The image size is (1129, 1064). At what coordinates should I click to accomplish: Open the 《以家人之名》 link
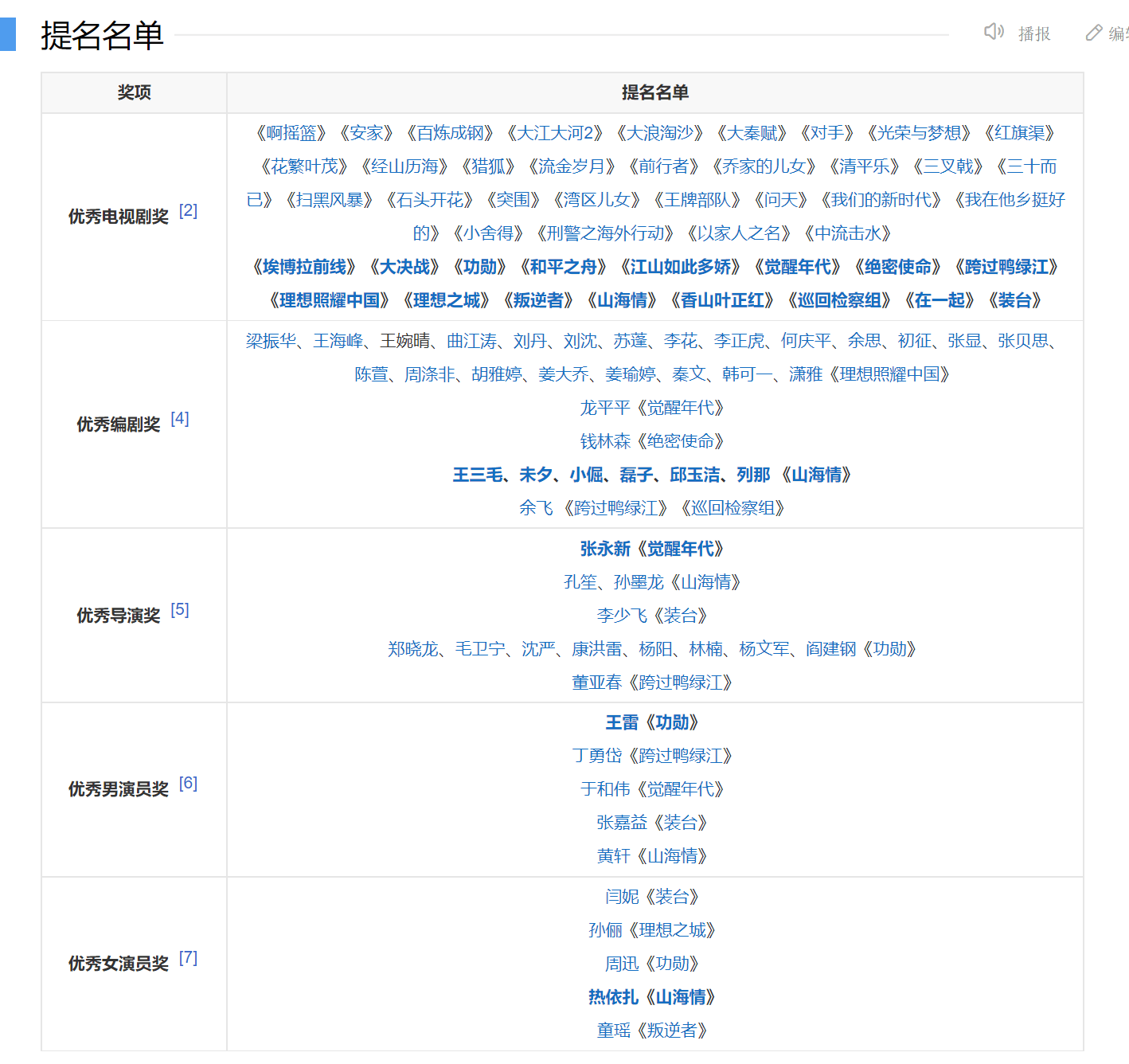(738, 233)
